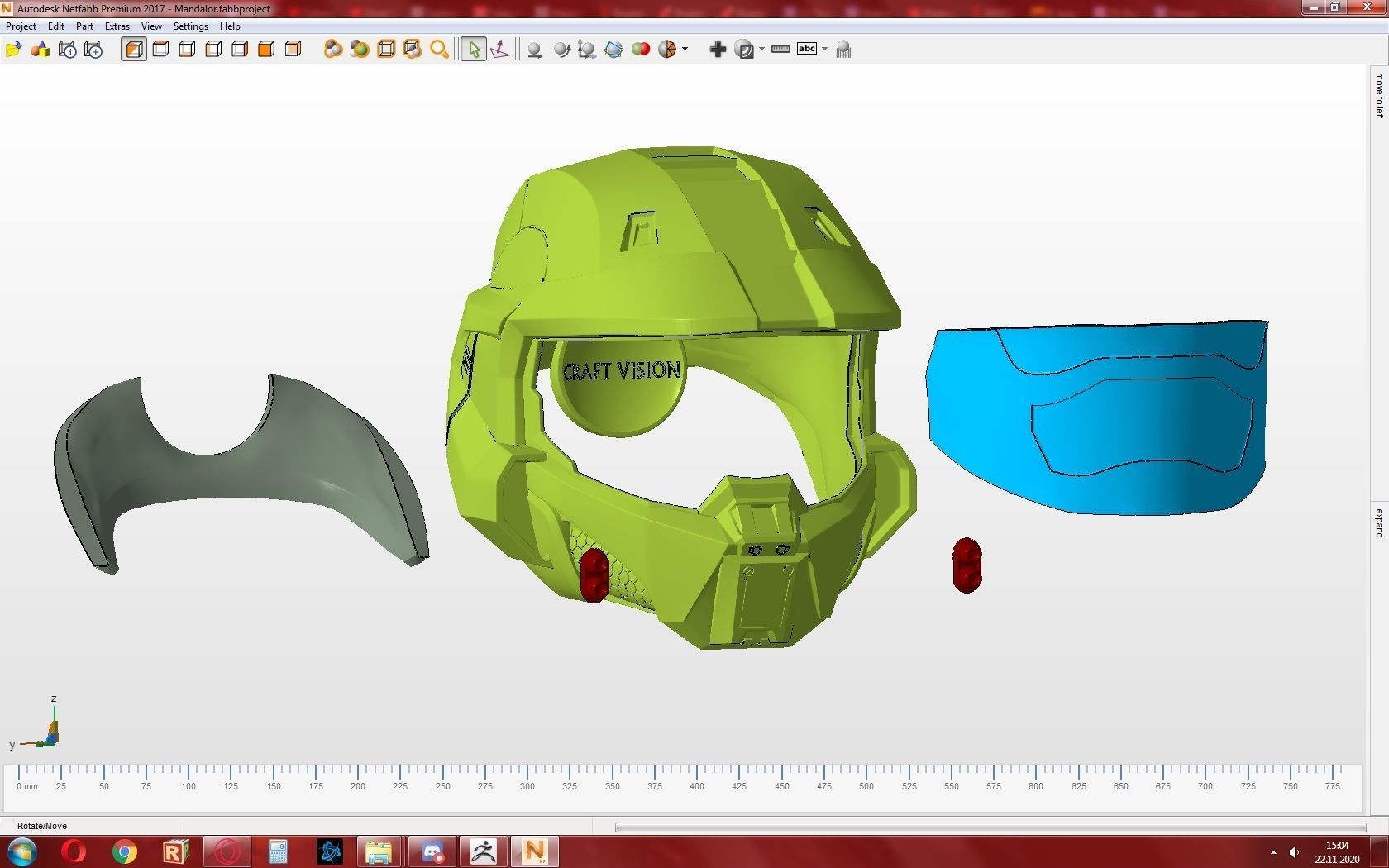Open the calculator from the taskbar

[x=278, y=851]
